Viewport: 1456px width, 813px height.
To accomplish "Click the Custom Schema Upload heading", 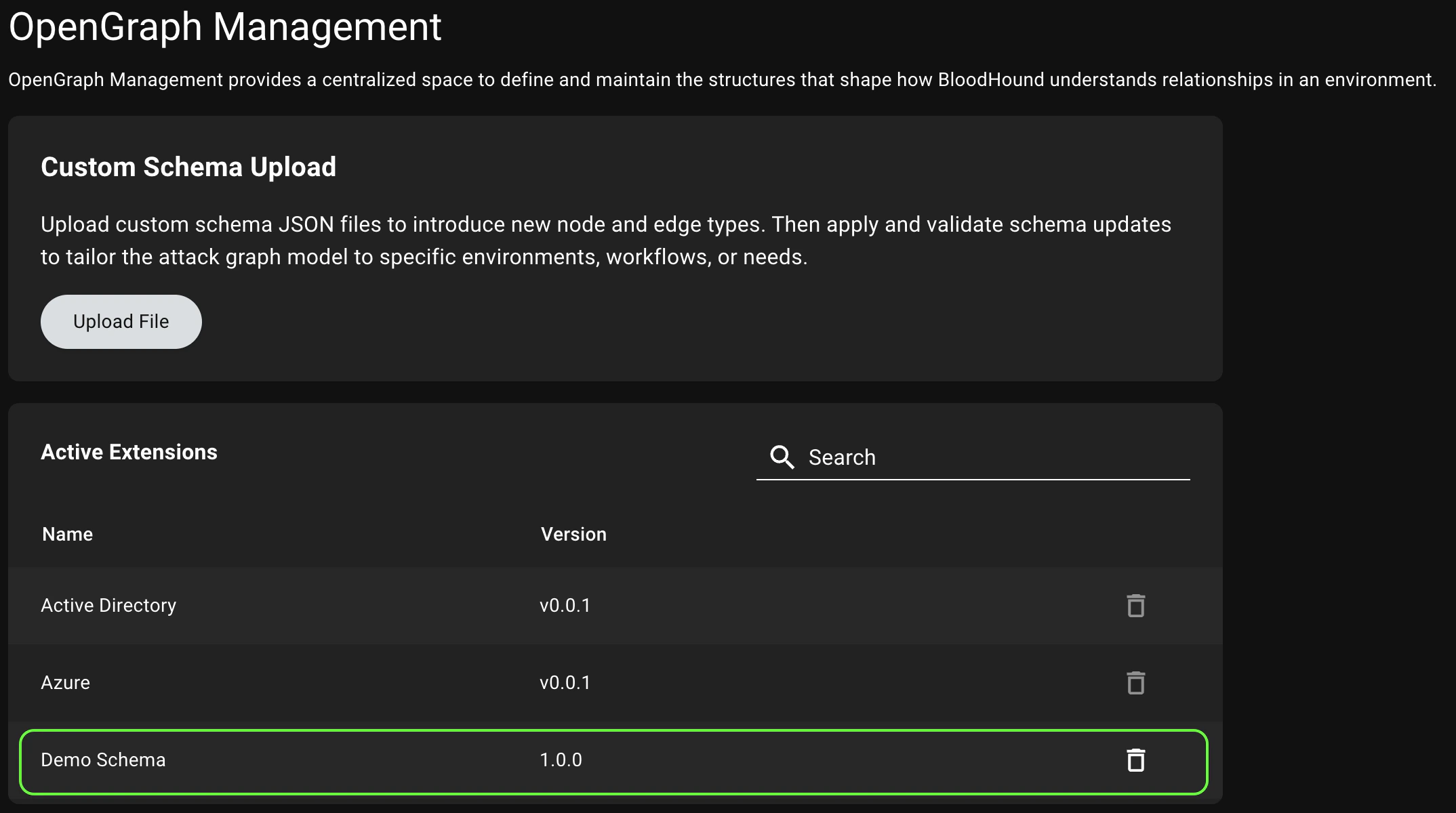I will [x=188, y=167].
